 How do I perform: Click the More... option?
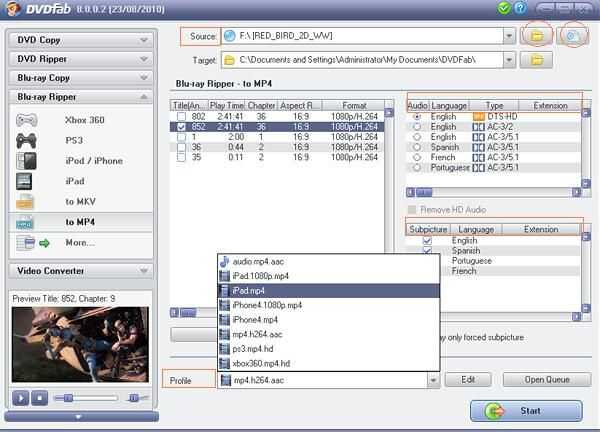(x=80, y=243)
